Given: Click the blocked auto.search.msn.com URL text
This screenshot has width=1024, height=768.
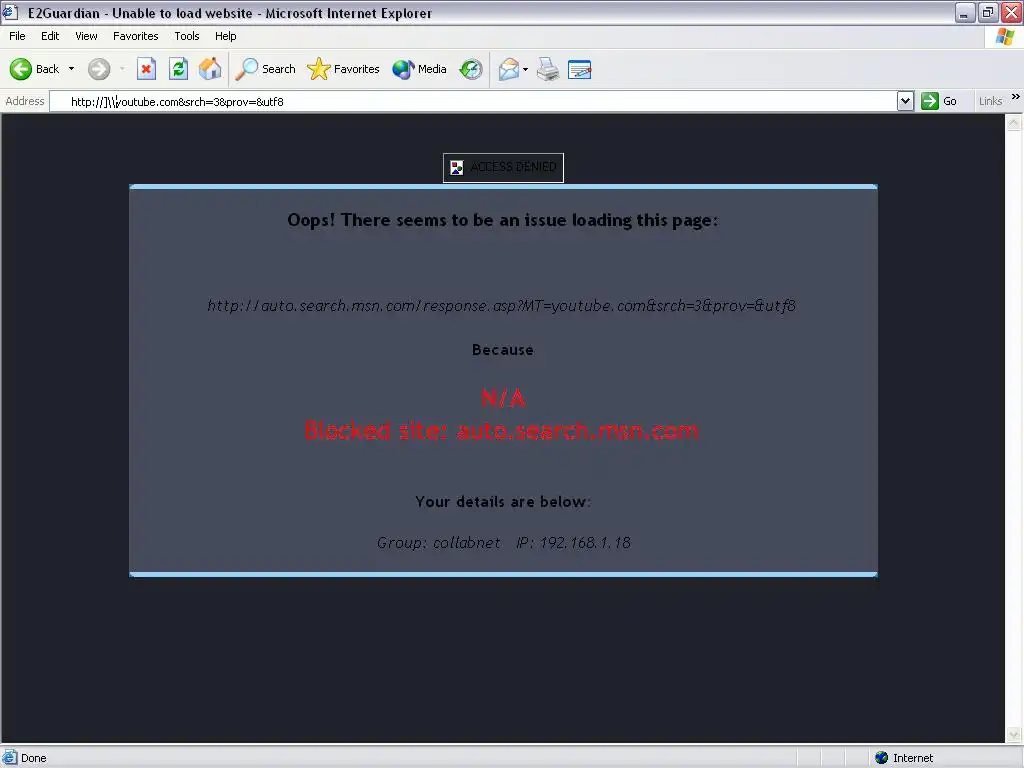Looking at the screenshot, I should (x=502, y=306).
